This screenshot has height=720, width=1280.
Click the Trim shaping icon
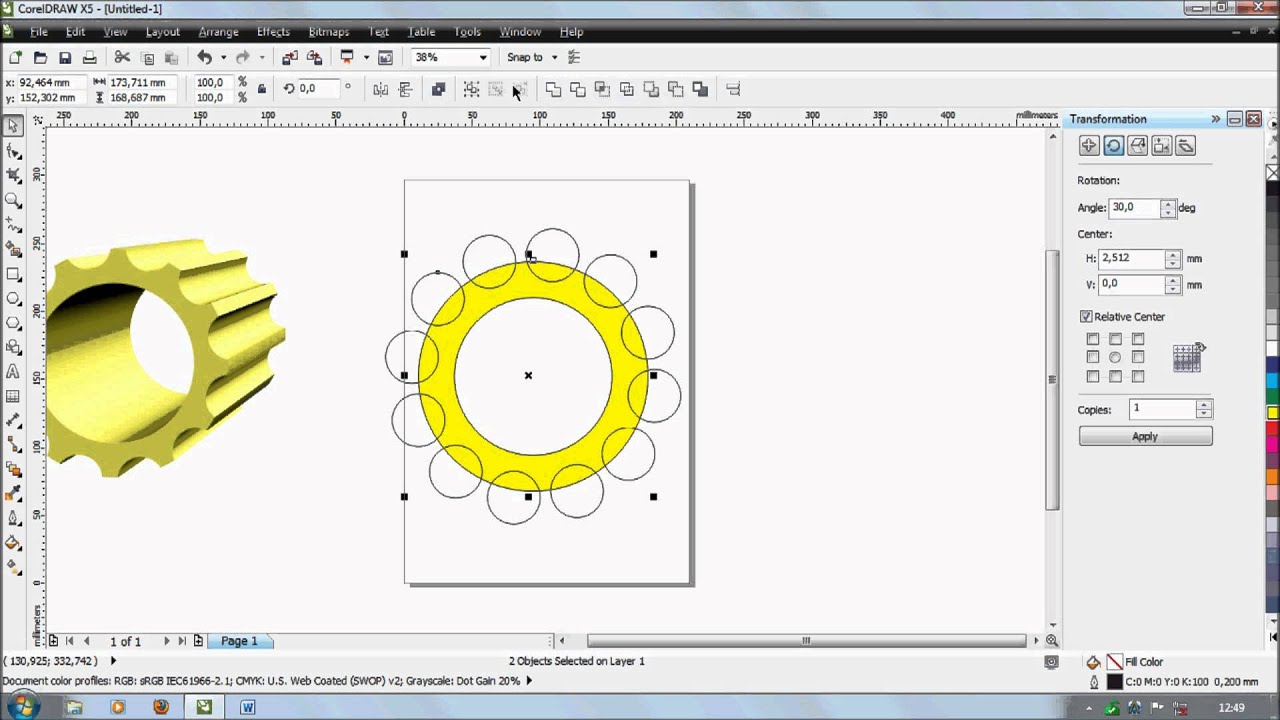[578, 89]
